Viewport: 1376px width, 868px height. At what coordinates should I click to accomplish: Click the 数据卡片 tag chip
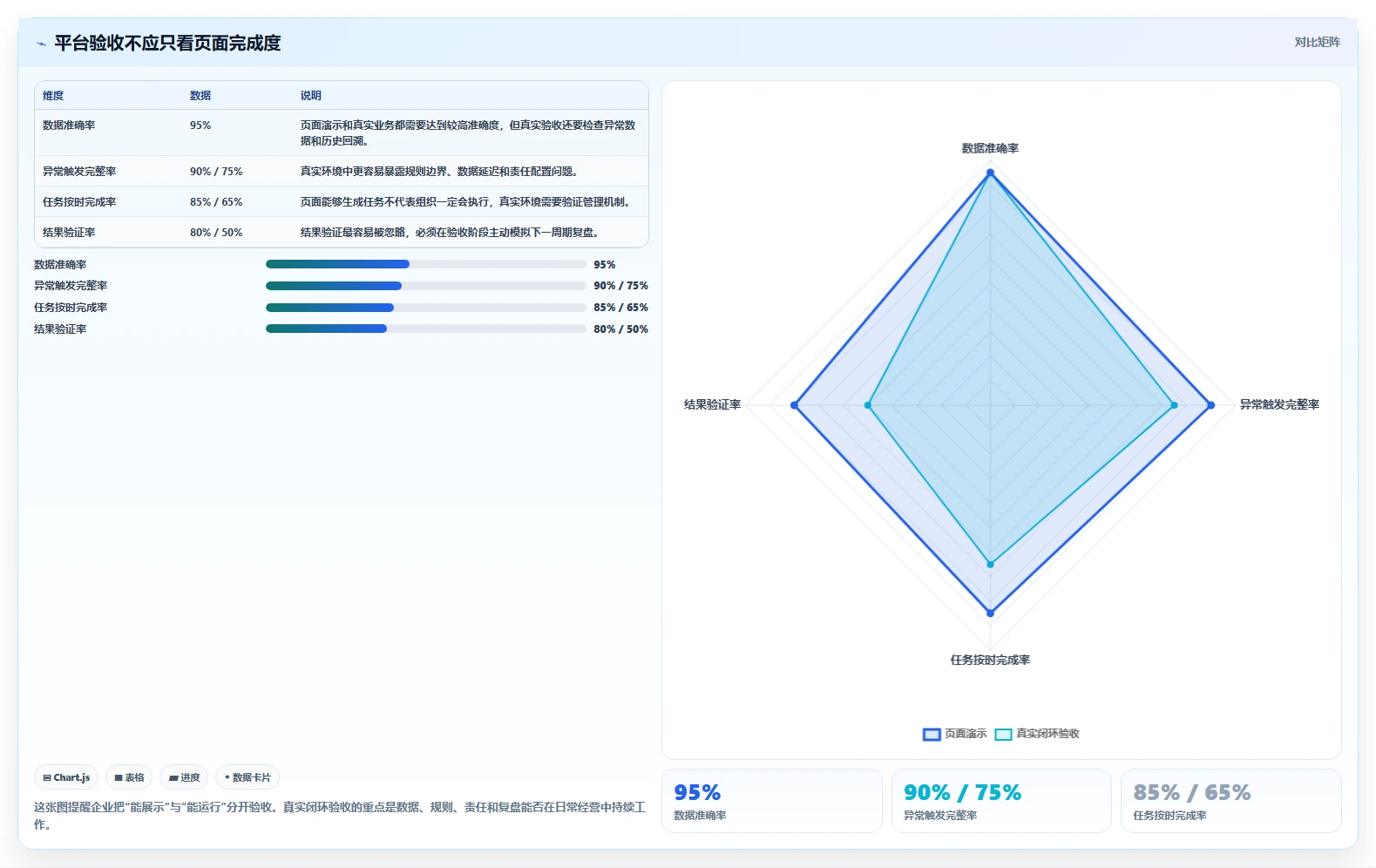(247, 777)
